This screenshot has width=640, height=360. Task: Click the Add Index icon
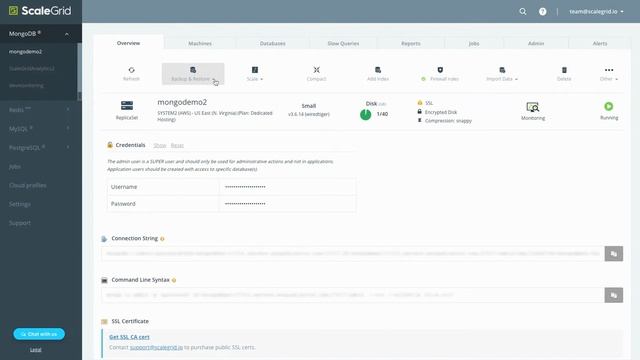click(x=378, y=70)
